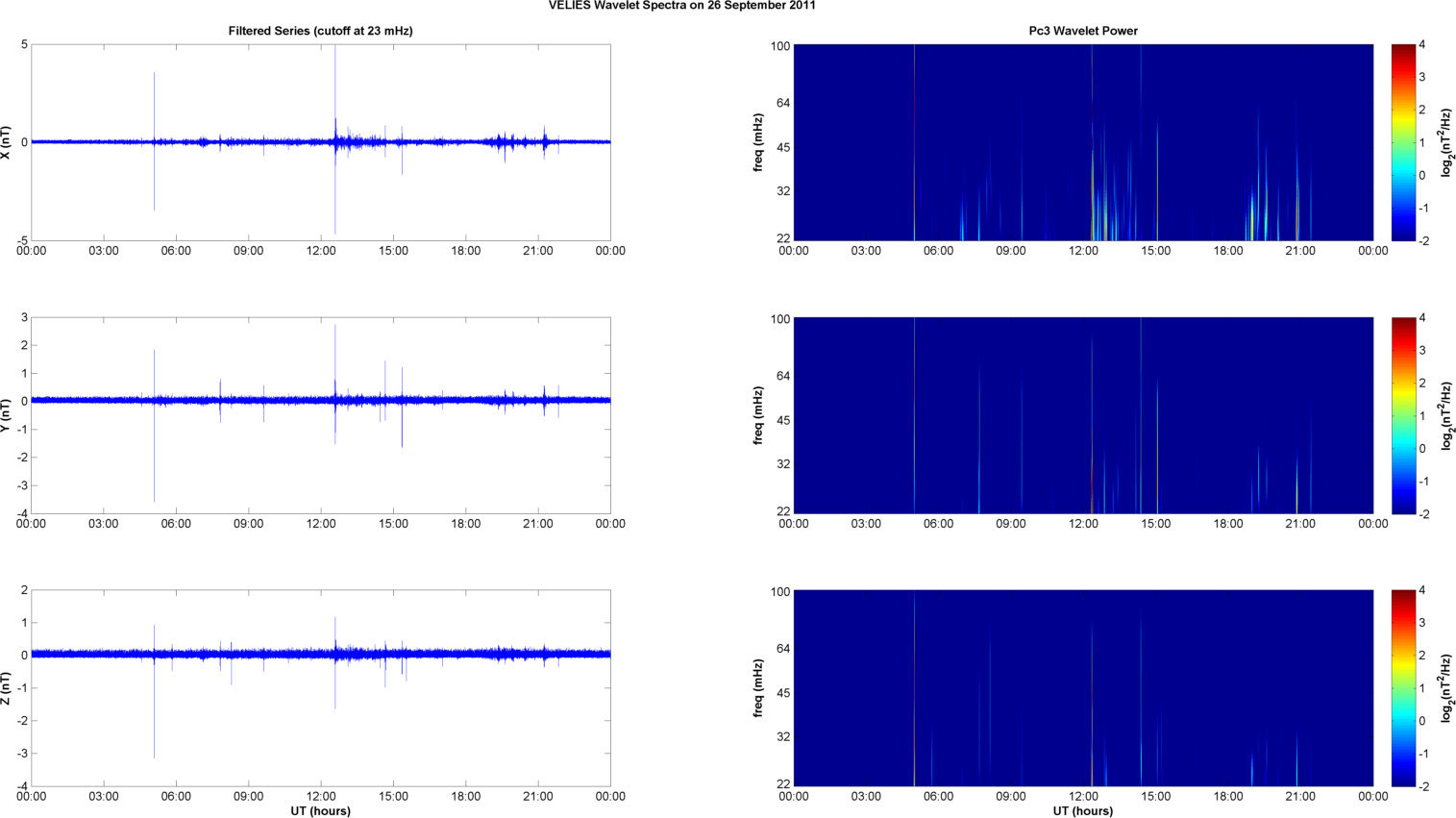Screen dimensions: 1456x818
Task: Click the bottom wavelet plot colorbar
Action: 1403,688
